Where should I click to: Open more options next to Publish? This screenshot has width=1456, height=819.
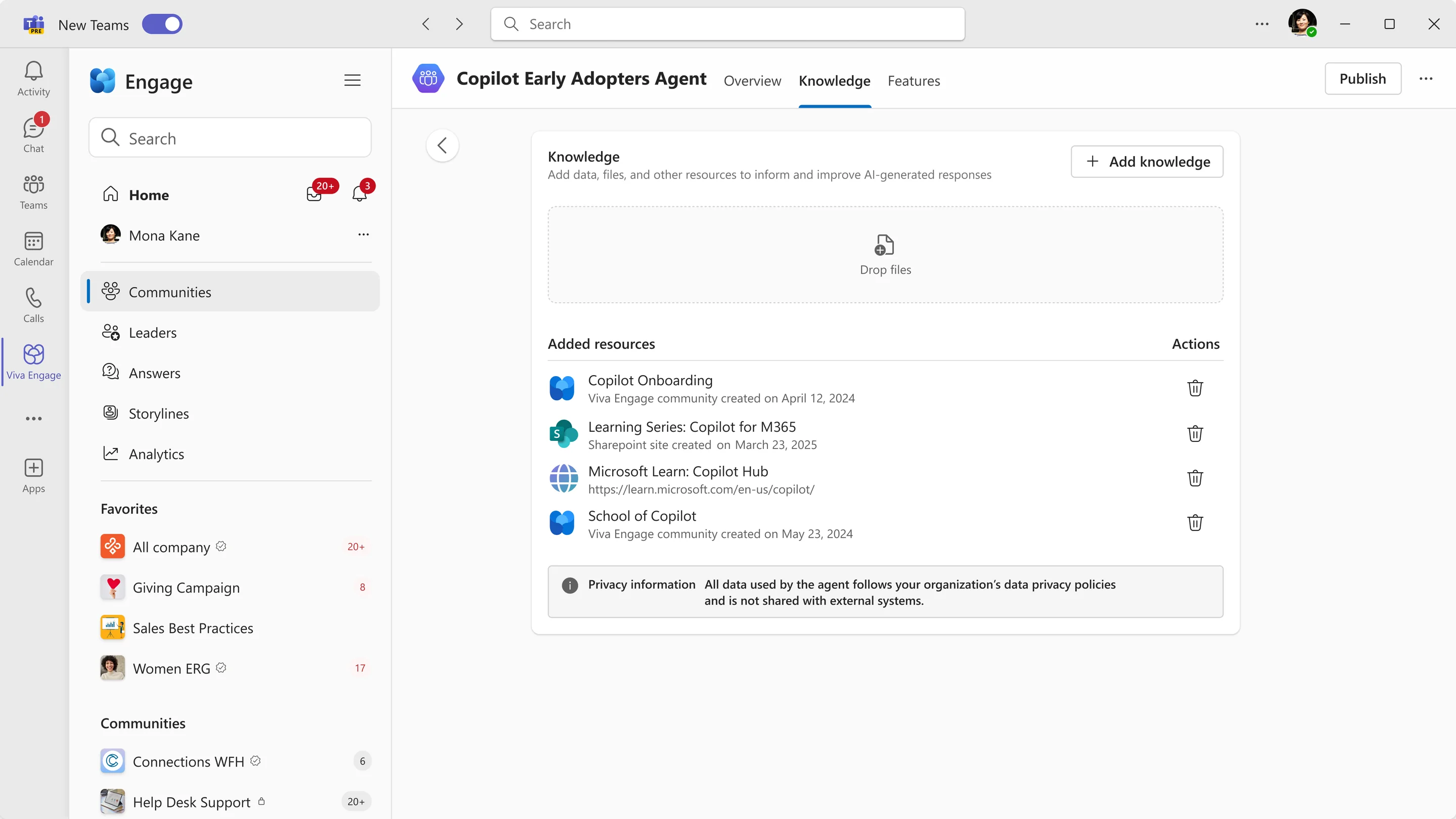pyautogui.click(x=1426, y=78)
